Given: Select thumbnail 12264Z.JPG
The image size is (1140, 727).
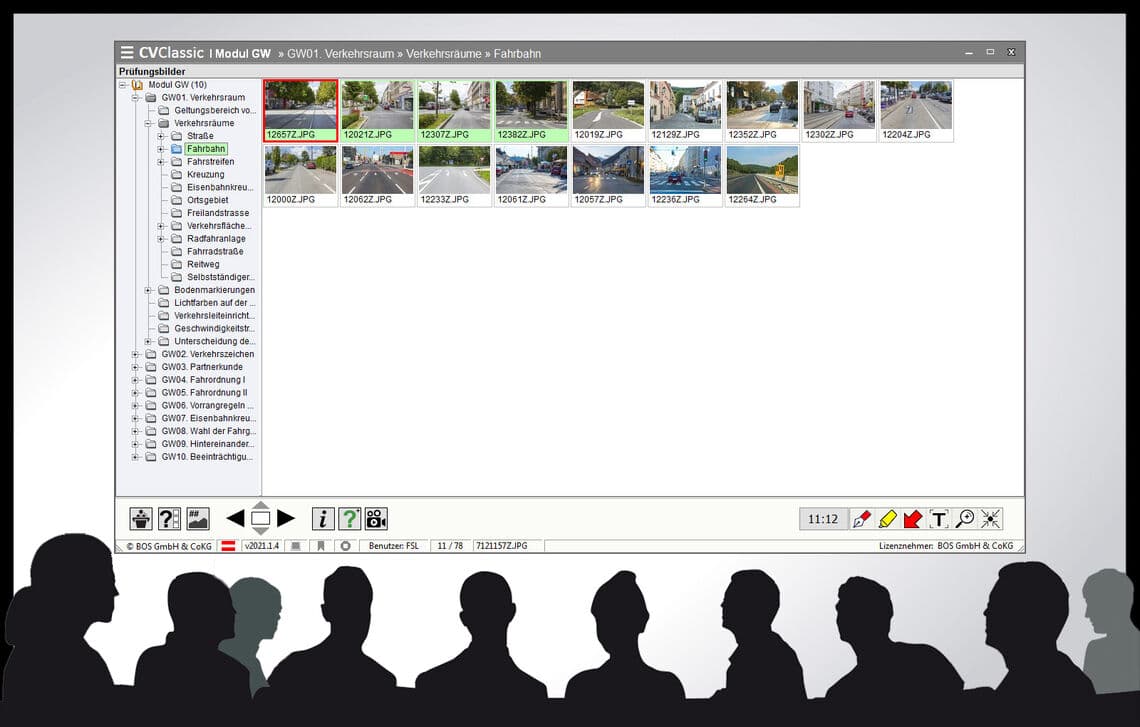Looking at the screenshot, I should [x=762, y=176].
